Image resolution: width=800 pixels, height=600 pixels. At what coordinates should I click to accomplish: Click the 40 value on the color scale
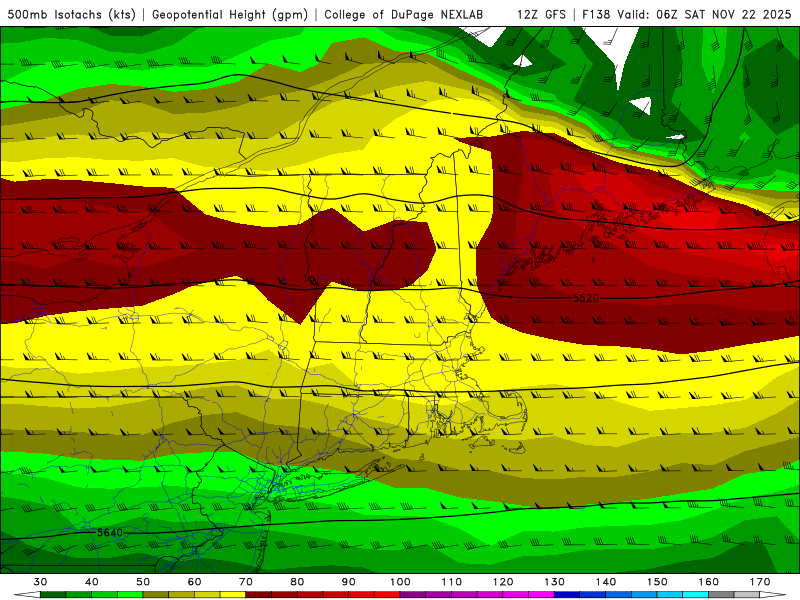point(91,582)
